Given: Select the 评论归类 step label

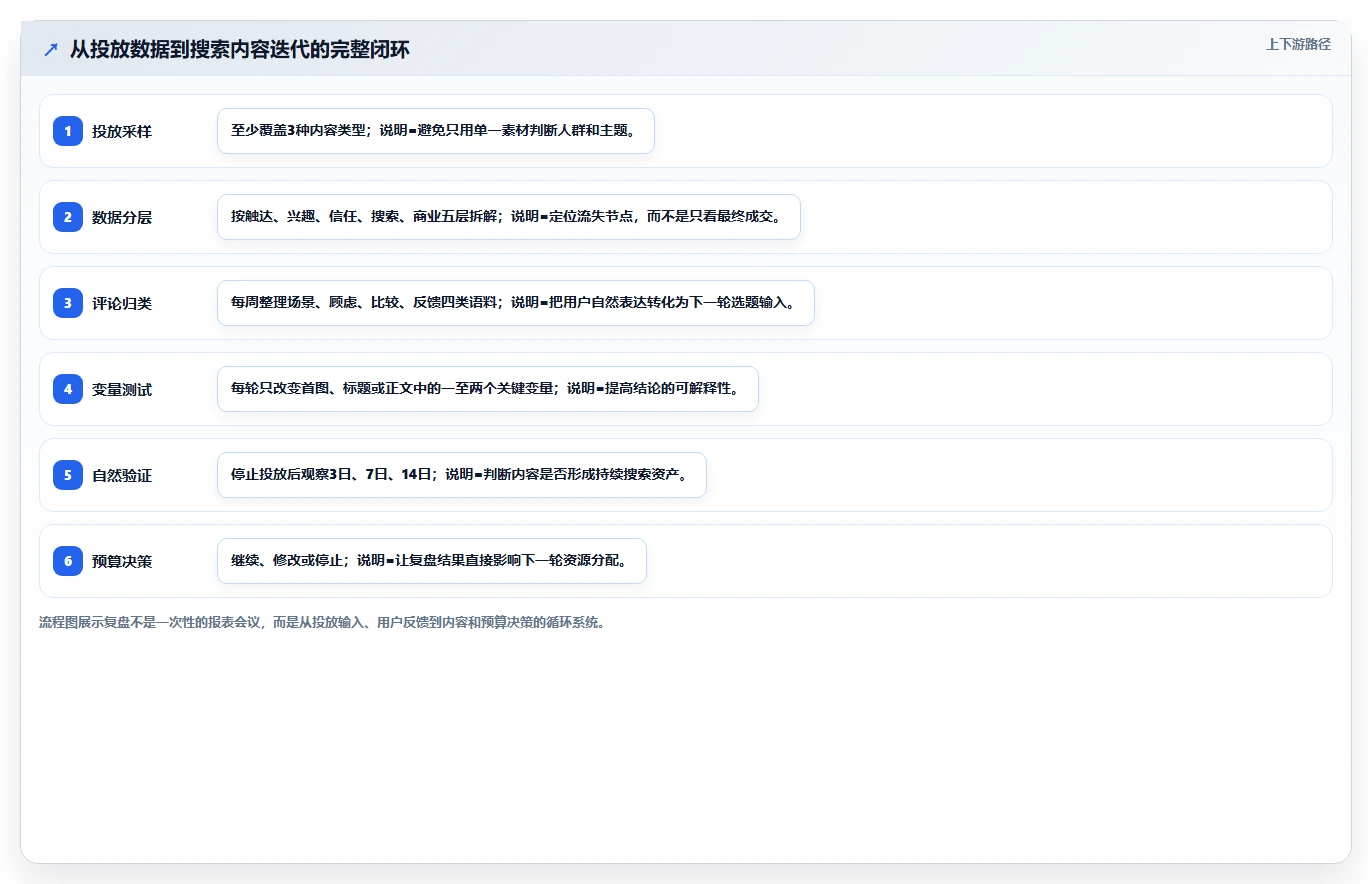Looking at the screenshot, I should pyautogui.click(x=122, y=303).
